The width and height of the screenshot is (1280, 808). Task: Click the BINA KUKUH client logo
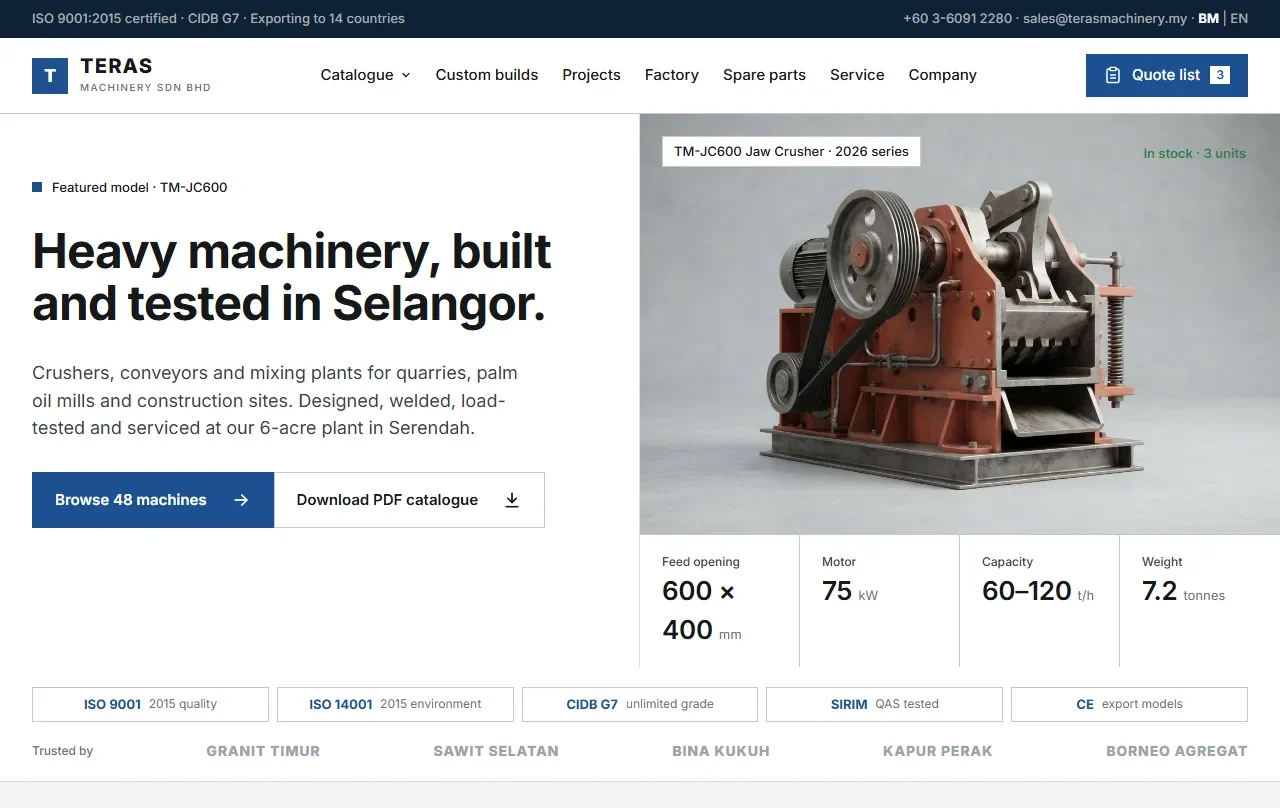tap(721, 751)
